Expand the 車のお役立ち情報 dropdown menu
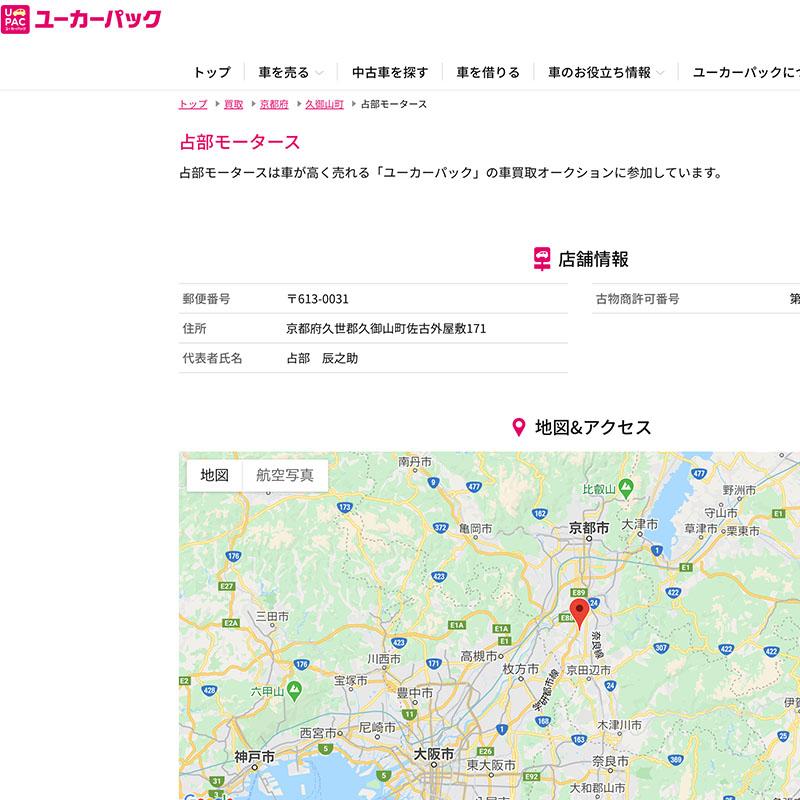 click(606, 72)
